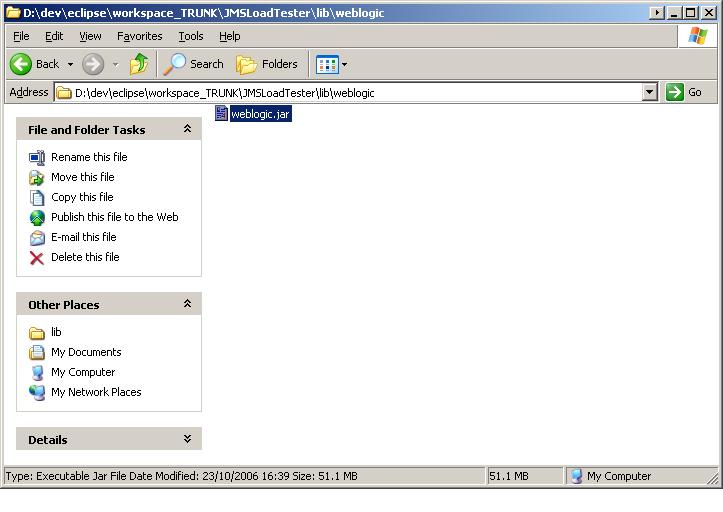Click the Move this file icon
The image size is (723, 512).
click(37, 177)
